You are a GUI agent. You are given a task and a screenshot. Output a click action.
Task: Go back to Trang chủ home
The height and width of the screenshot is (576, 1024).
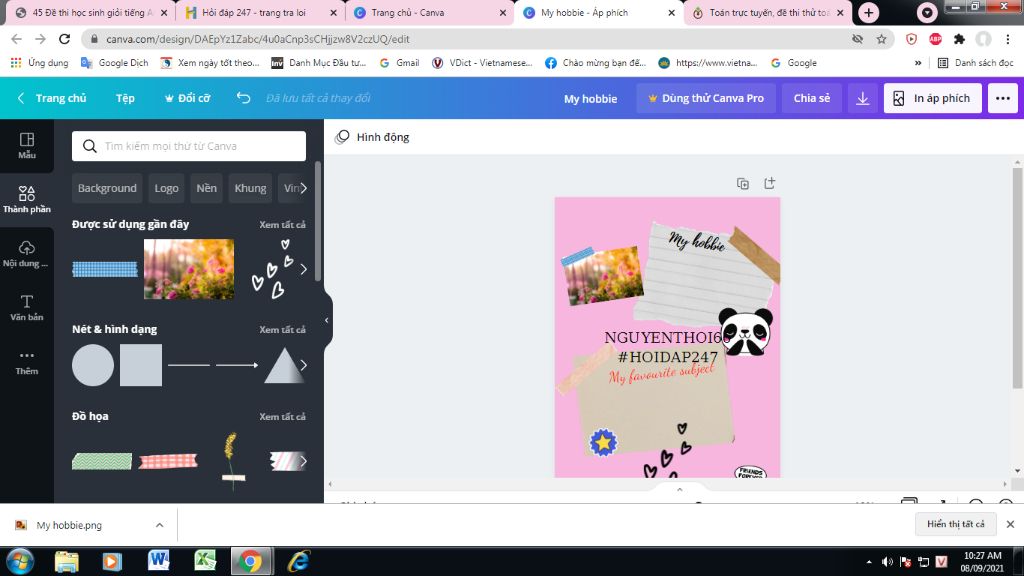click(x=52, y=98)
